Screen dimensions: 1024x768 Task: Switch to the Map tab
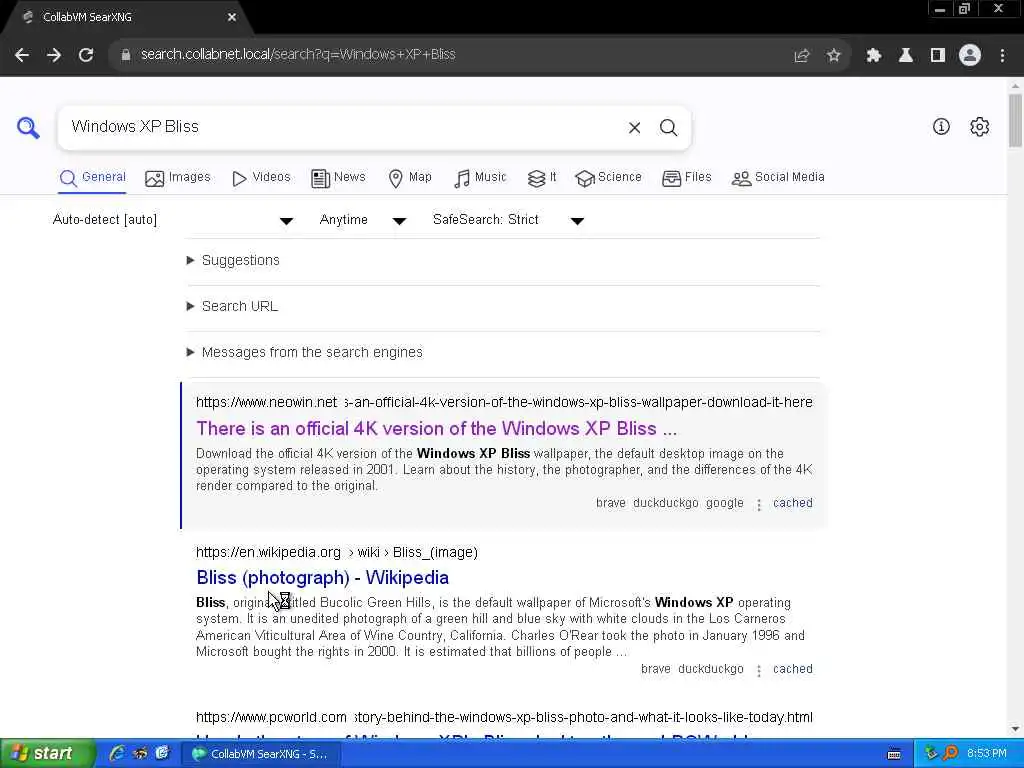(x=410, y=178)
